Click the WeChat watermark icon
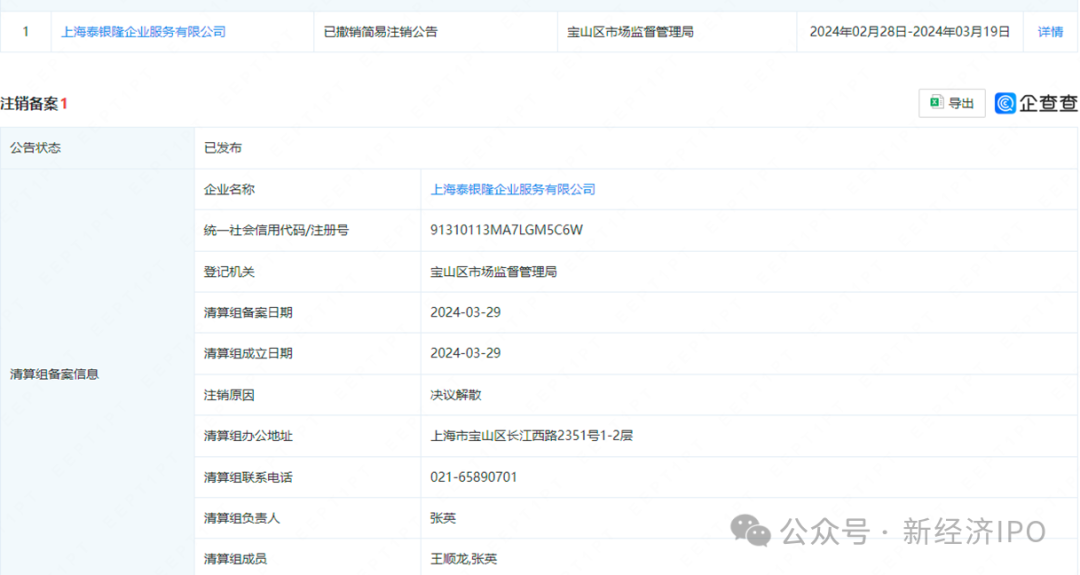 pyautogui.click(x=751, y=531)
